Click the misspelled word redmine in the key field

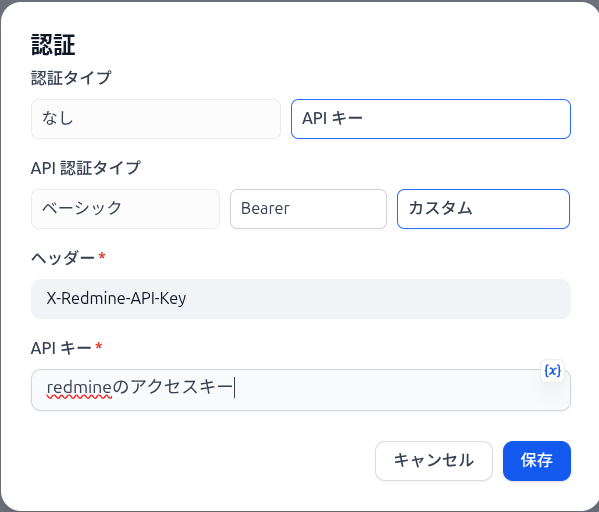coord(79,387)
